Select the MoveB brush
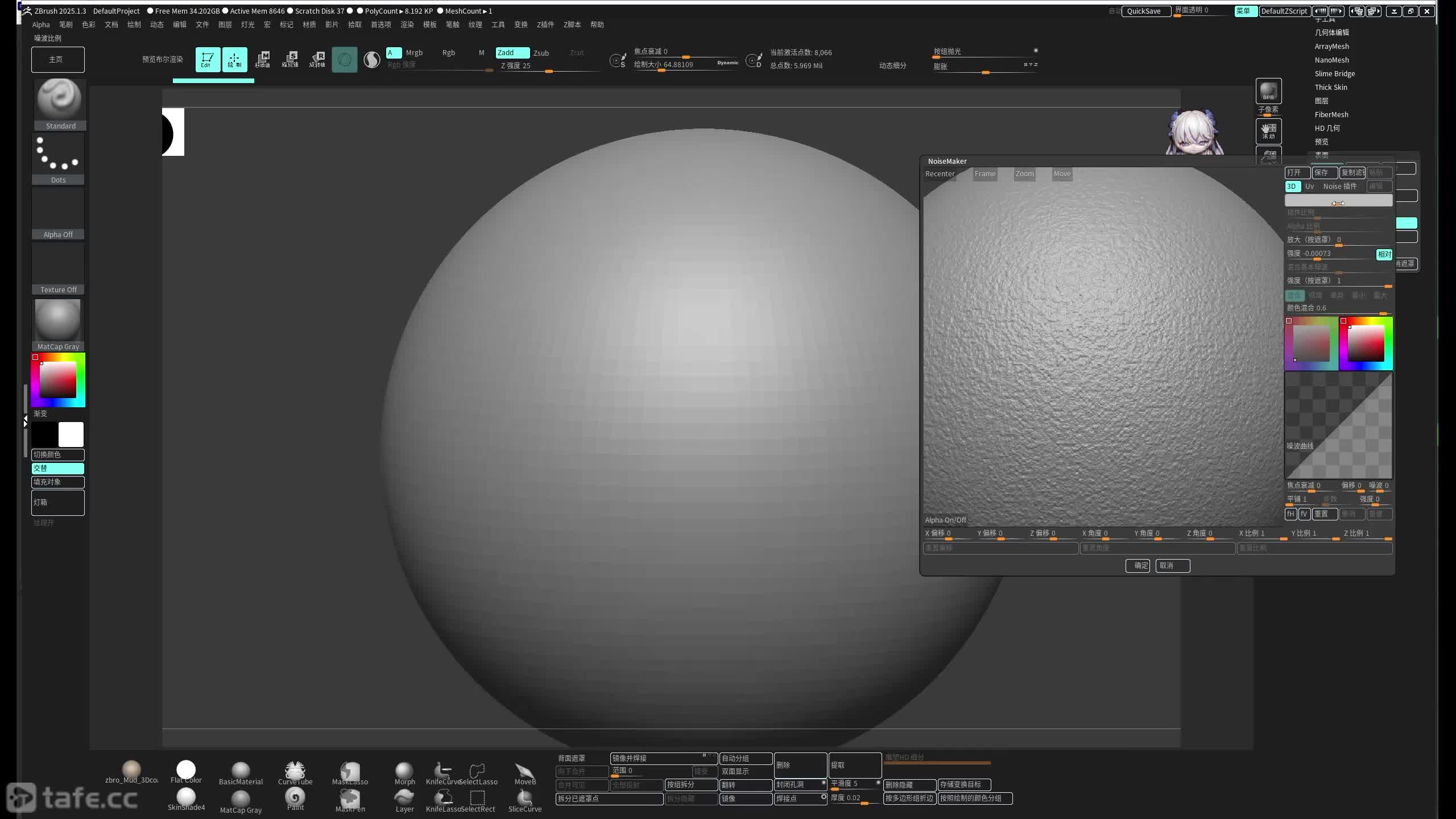Viewport: 1456px width, 819px height. click(x=525, y=773)
